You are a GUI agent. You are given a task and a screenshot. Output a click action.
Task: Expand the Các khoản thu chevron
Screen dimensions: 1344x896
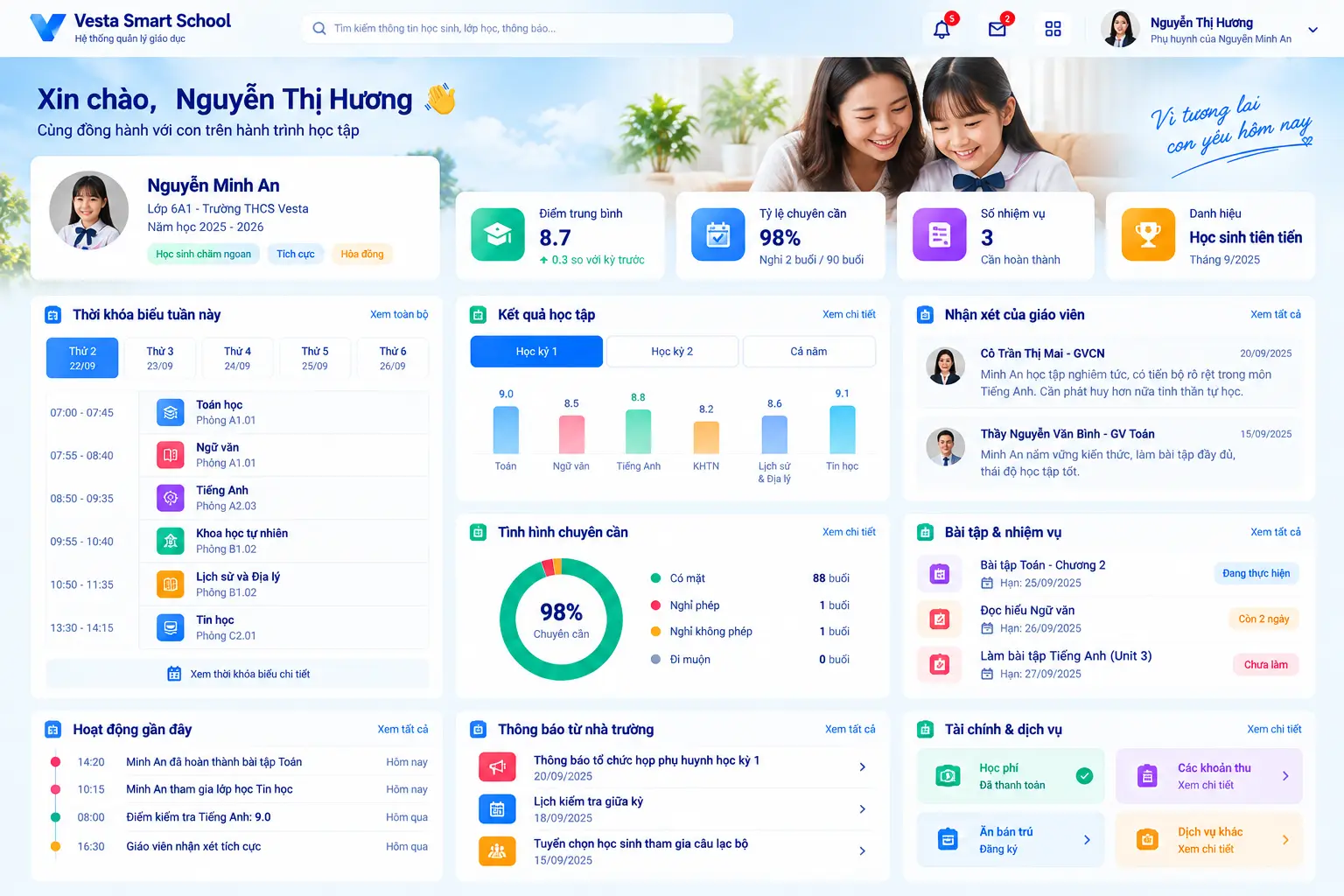pyautogui.click(x=1285, y=776)
